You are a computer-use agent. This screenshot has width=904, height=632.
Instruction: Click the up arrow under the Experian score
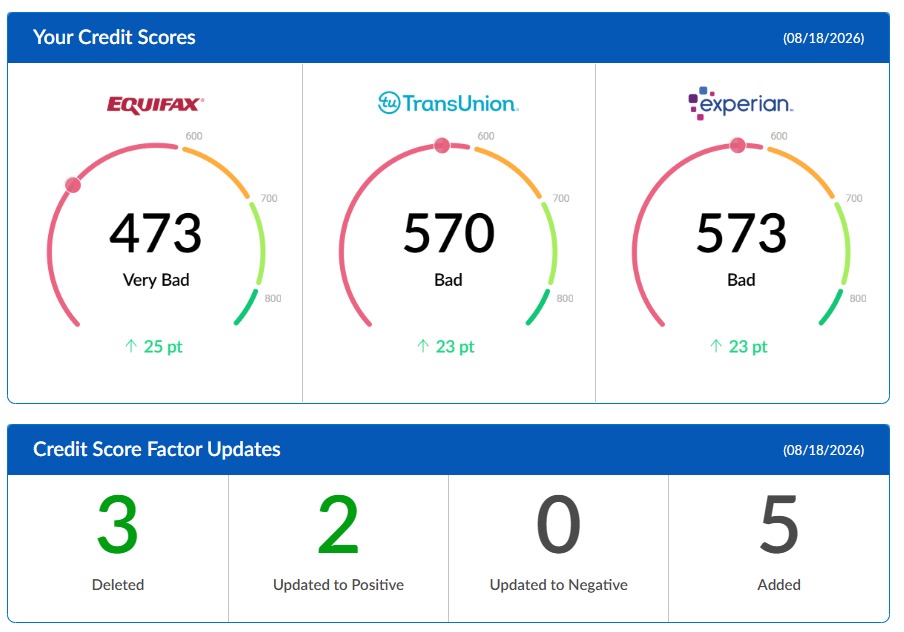[716, 346]
